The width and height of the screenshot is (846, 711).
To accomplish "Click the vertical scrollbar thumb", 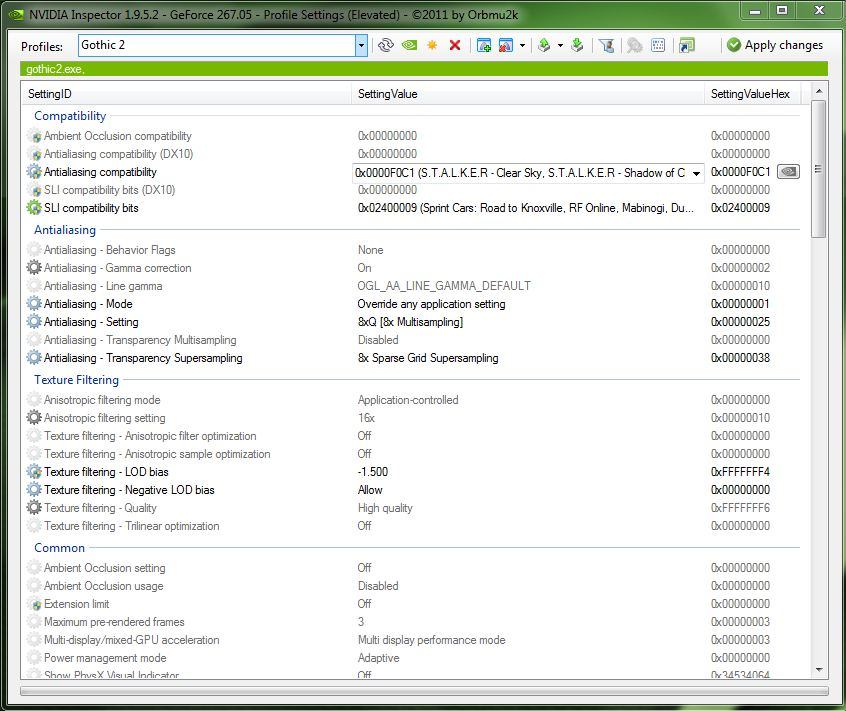I will (x=819, y=169).
